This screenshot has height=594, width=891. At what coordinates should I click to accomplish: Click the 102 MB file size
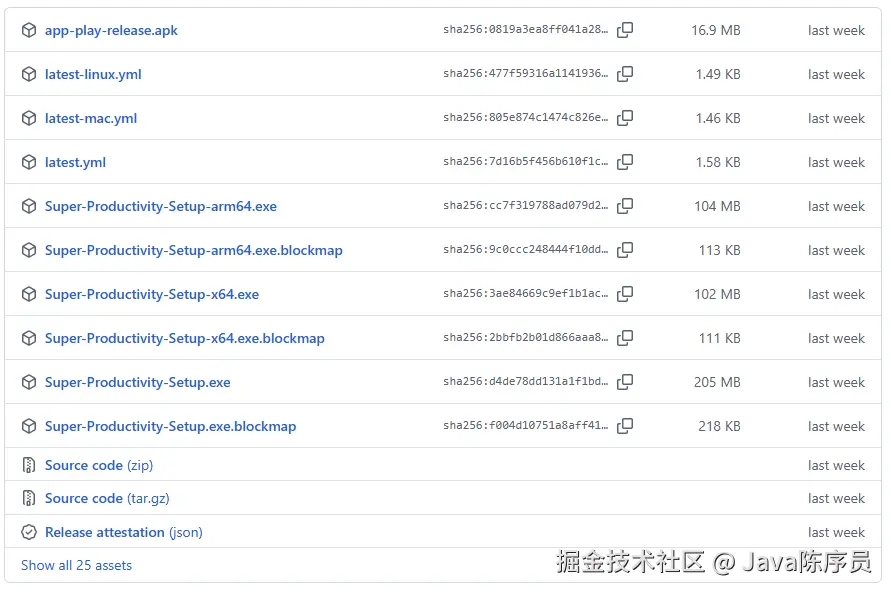pos(717,294)
